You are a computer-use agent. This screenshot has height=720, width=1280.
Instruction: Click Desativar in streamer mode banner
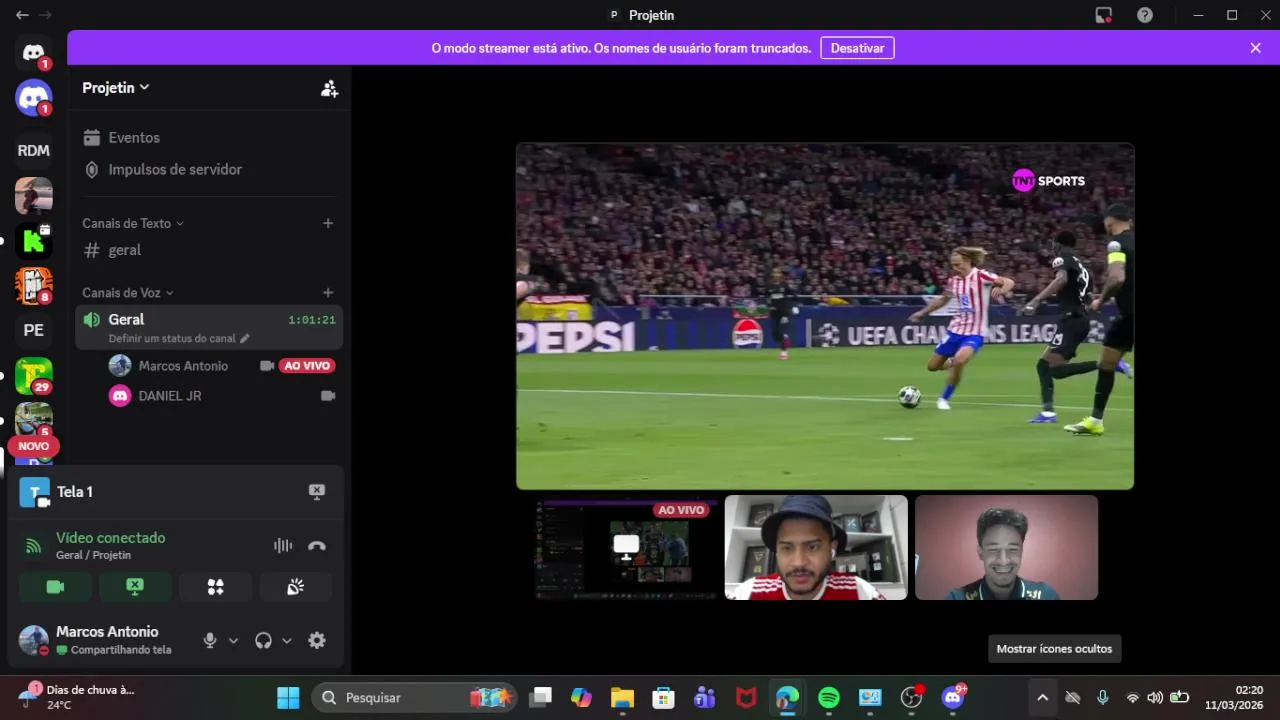point(857,48)
